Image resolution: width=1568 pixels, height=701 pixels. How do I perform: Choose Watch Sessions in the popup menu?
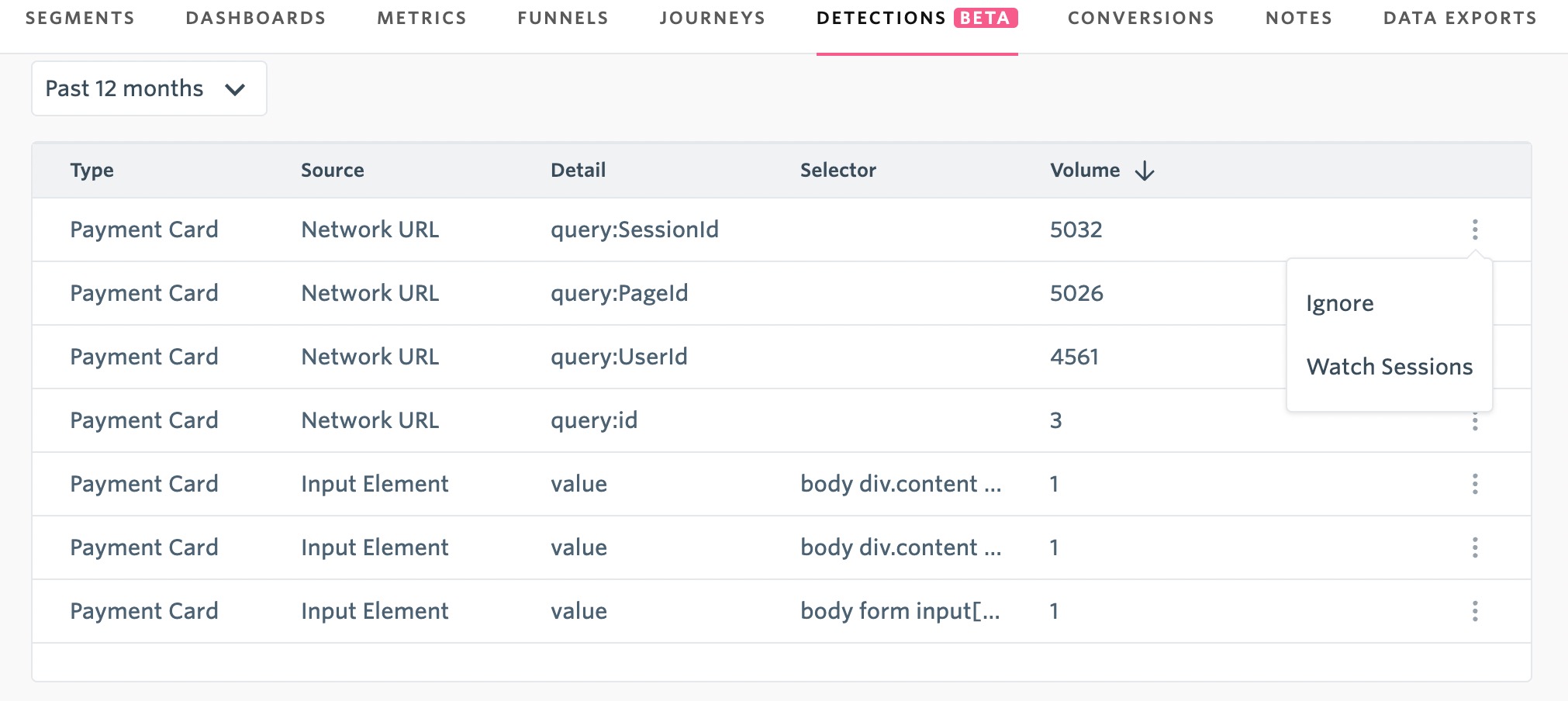[x=1389, y=367]
